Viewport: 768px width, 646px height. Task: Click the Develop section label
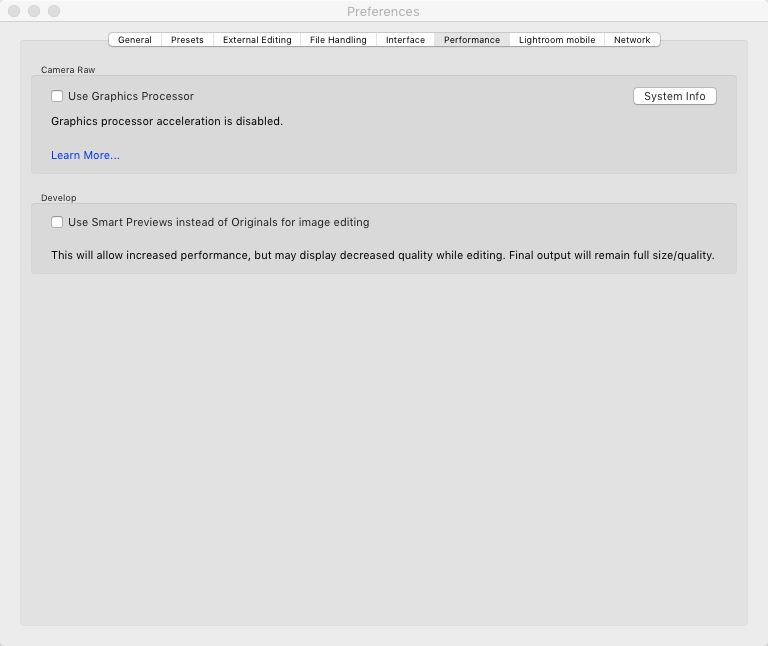coord(59,198)
